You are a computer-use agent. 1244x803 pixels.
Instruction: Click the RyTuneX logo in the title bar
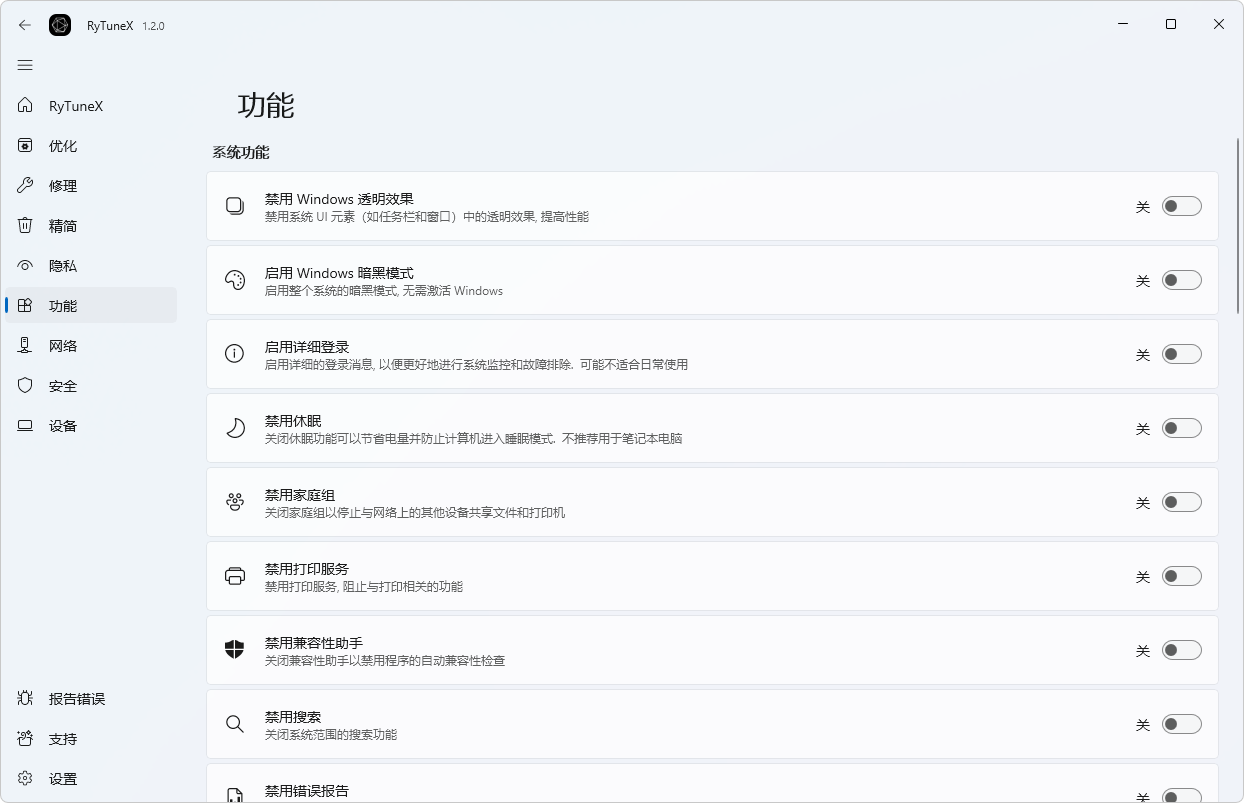click(x=60, y=24)
